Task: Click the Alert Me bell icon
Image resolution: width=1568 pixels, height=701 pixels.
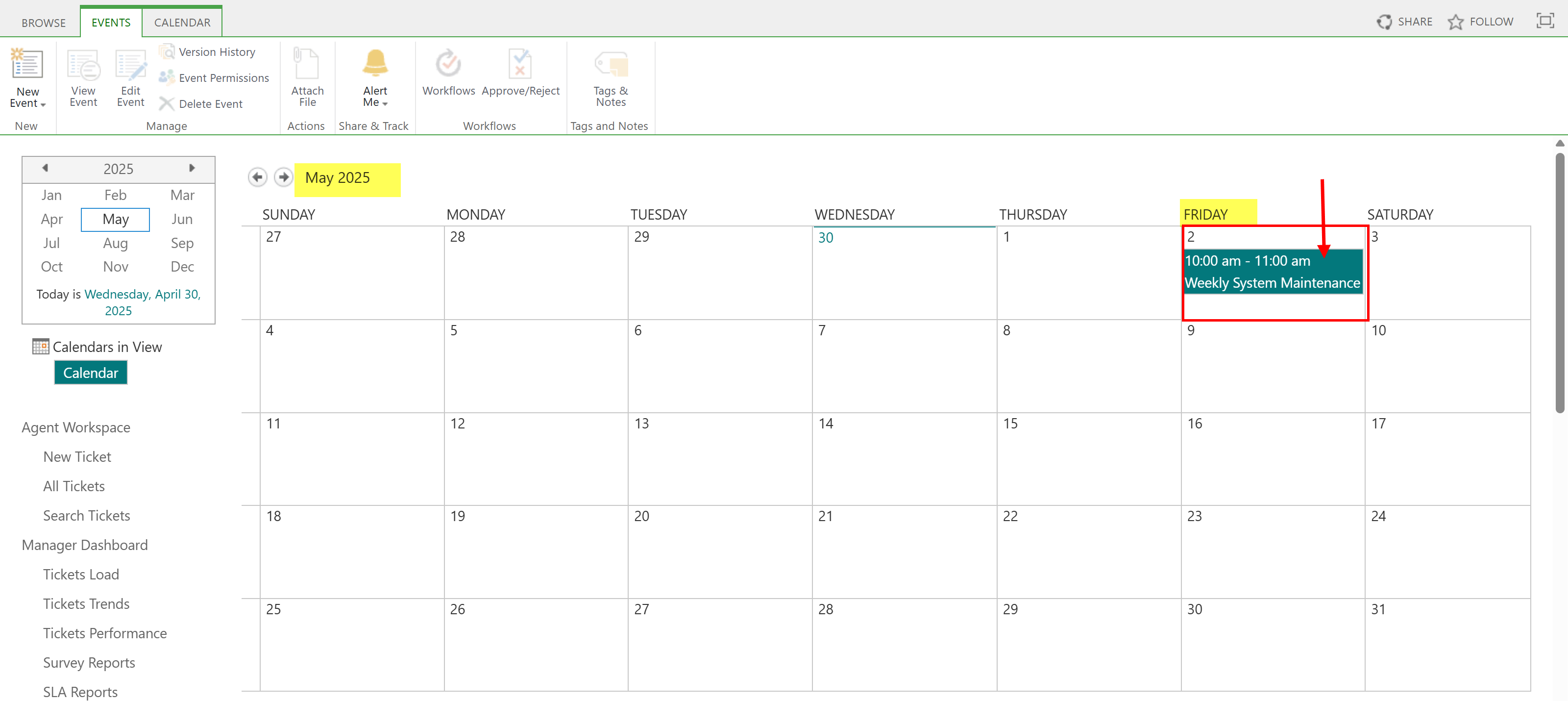Action: (375, 63)
